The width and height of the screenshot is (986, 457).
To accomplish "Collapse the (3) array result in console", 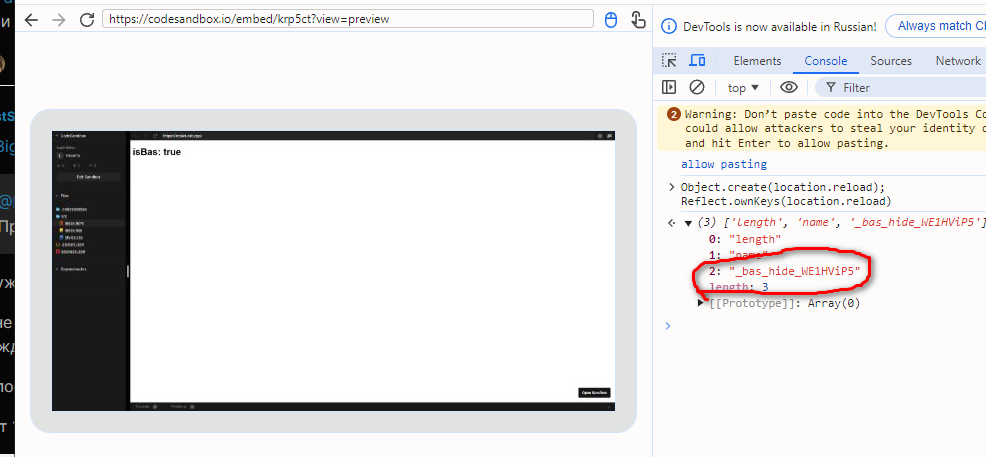I will 688,222.
